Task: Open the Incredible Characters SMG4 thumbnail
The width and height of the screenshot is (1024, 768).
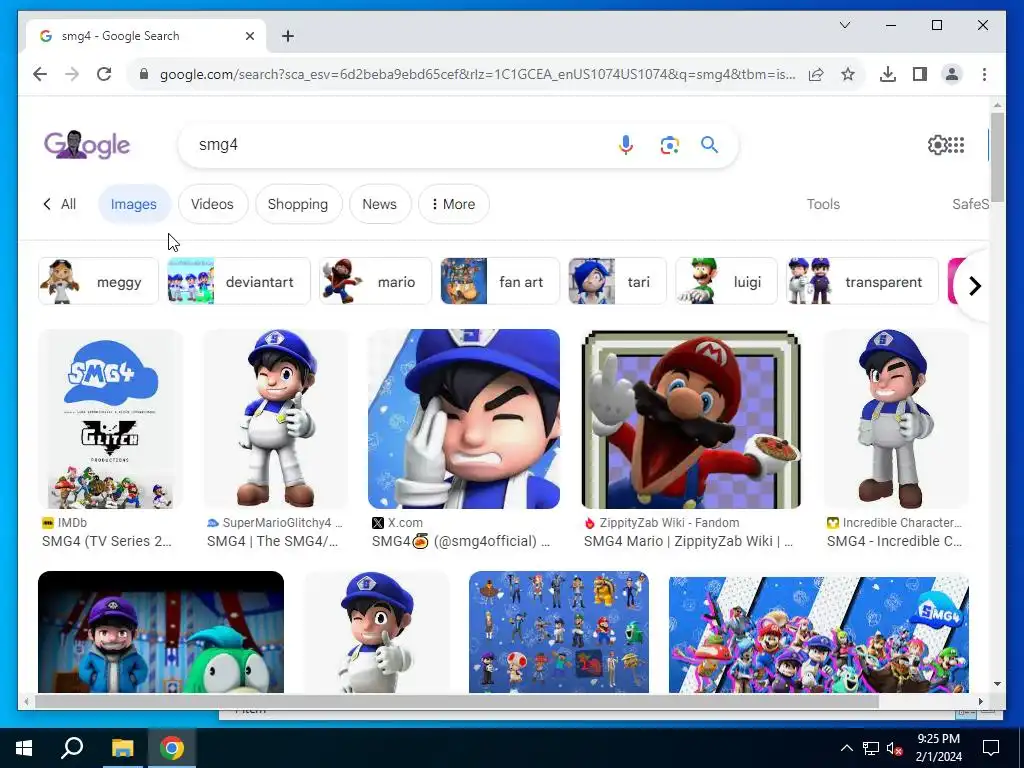Action: 896,419
